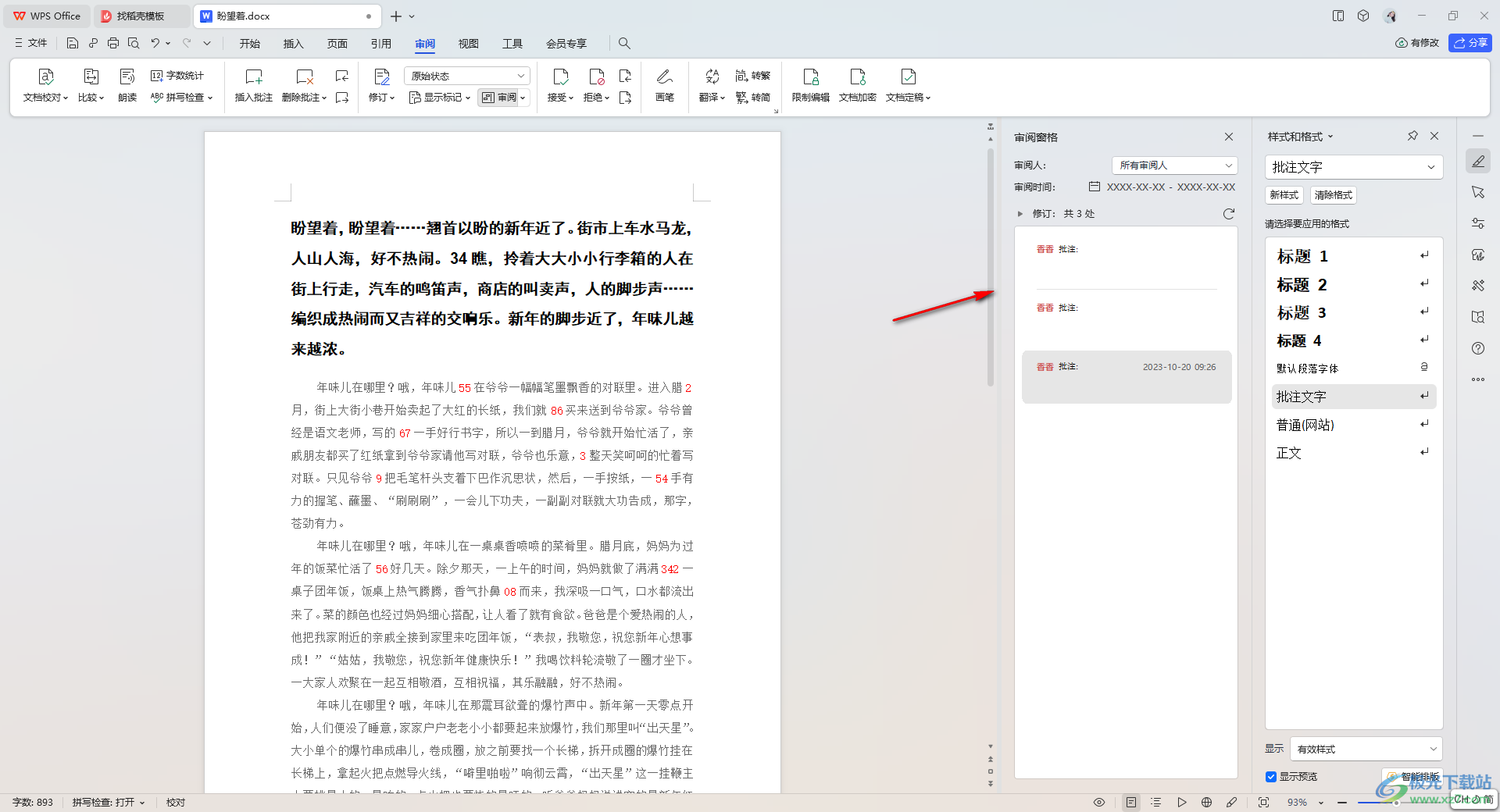Click the 修订 track changes icon
Image resolution: width=1500 pixels, height=812 pixels.
[x=382, y=77]
